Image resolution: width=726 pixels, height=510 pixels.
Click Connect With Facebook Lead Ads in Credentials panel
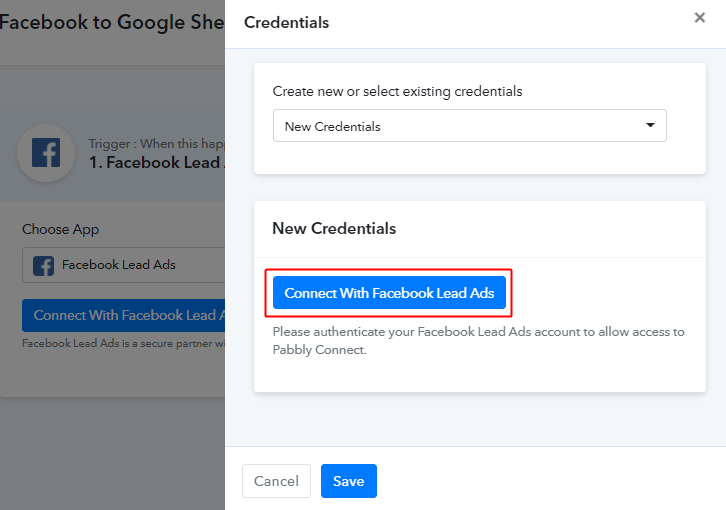point(389,293)
